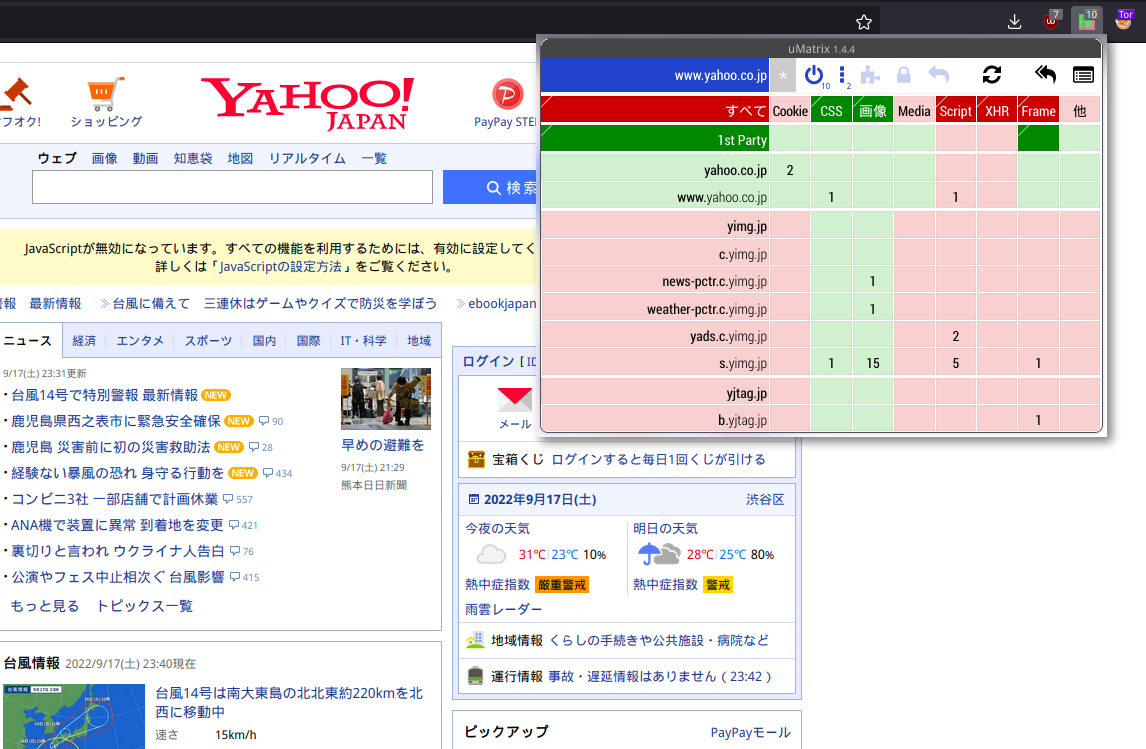This screenshot has height=749, width=1146.
Task: Save temporary changes with the padlock icon
Action: (x=904, y=75)
